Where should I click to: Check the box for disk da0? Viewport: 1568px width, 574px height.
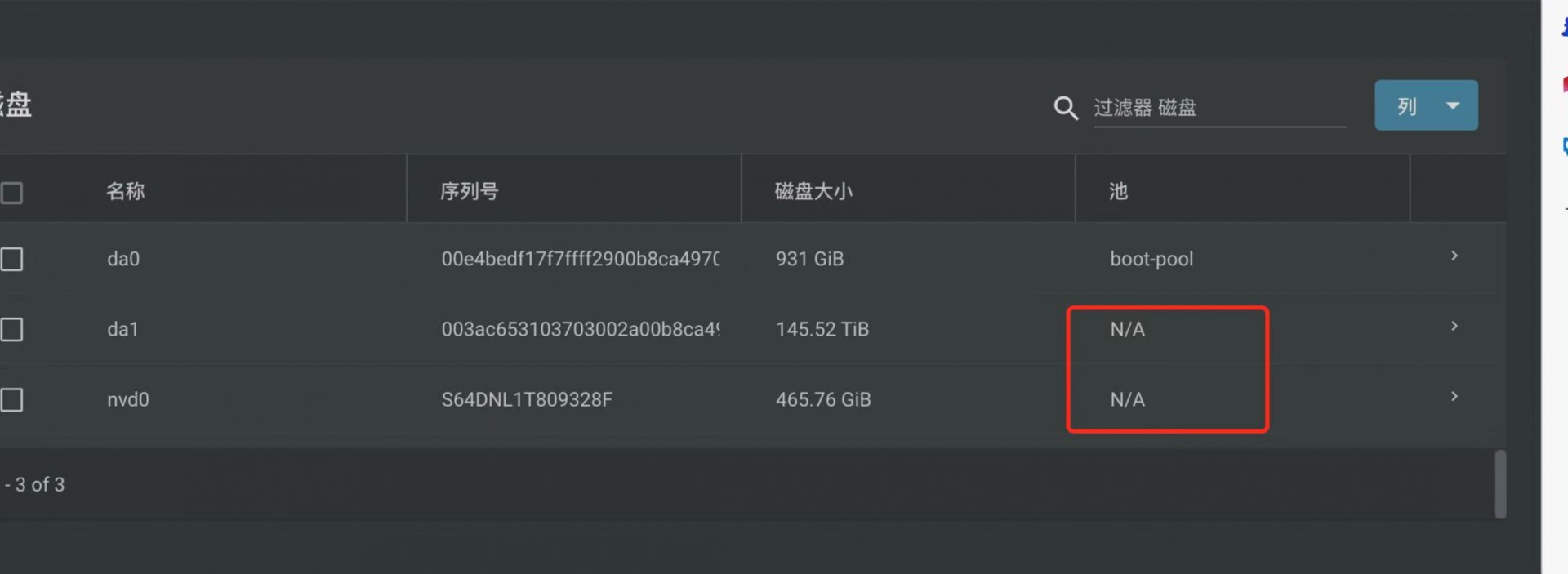[x=11, y=260]
